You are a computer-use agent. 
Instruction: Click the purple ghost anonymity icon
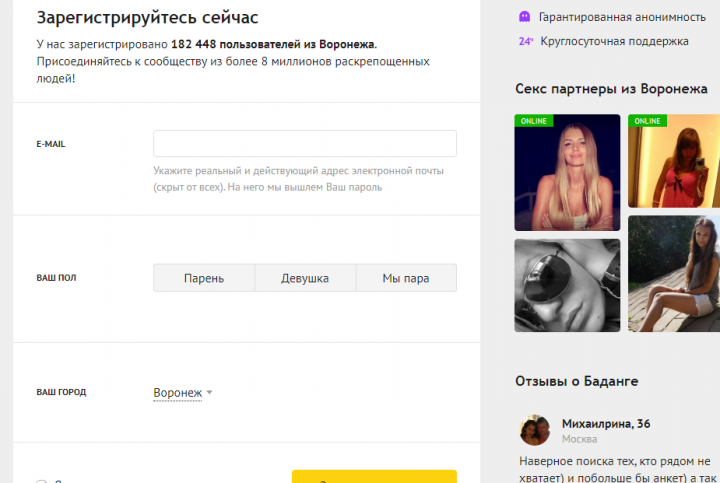[524, 17]
